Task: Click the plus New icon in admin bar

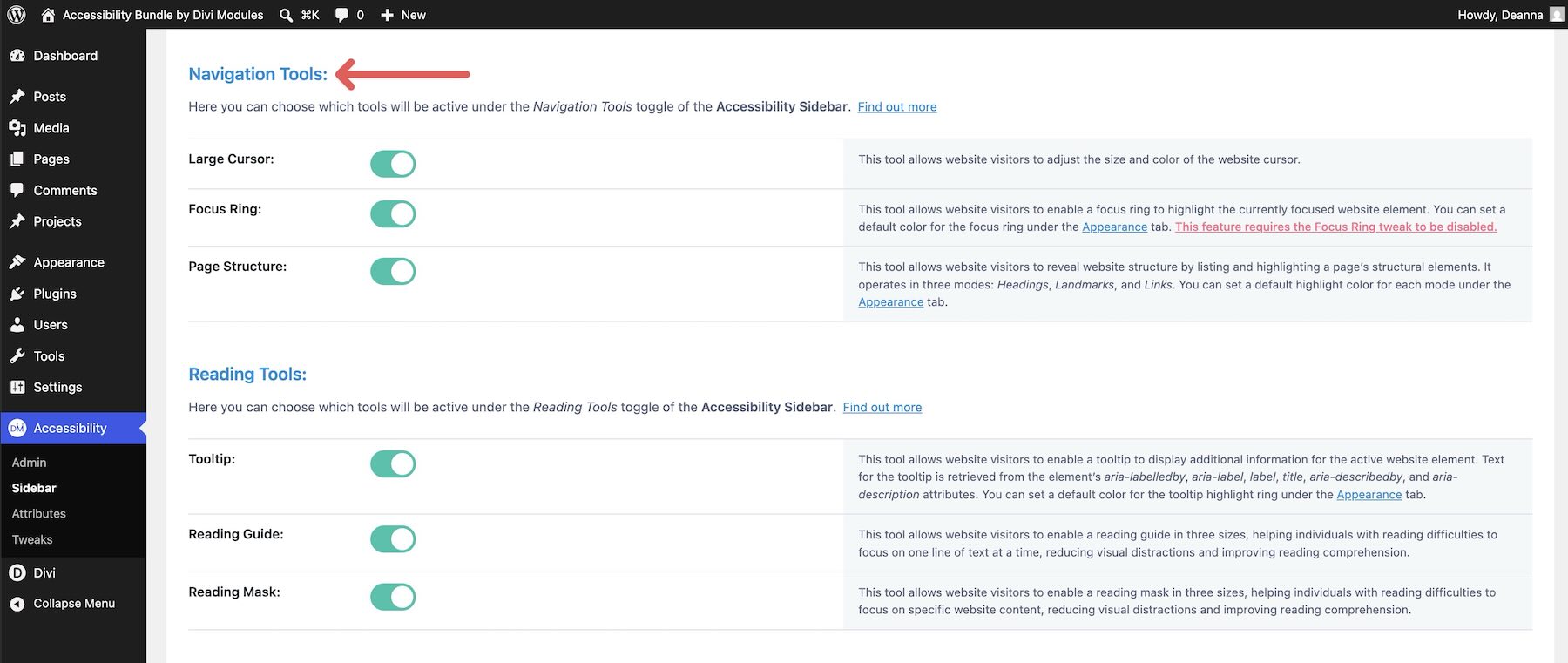Action: click(x=388, y=15)
